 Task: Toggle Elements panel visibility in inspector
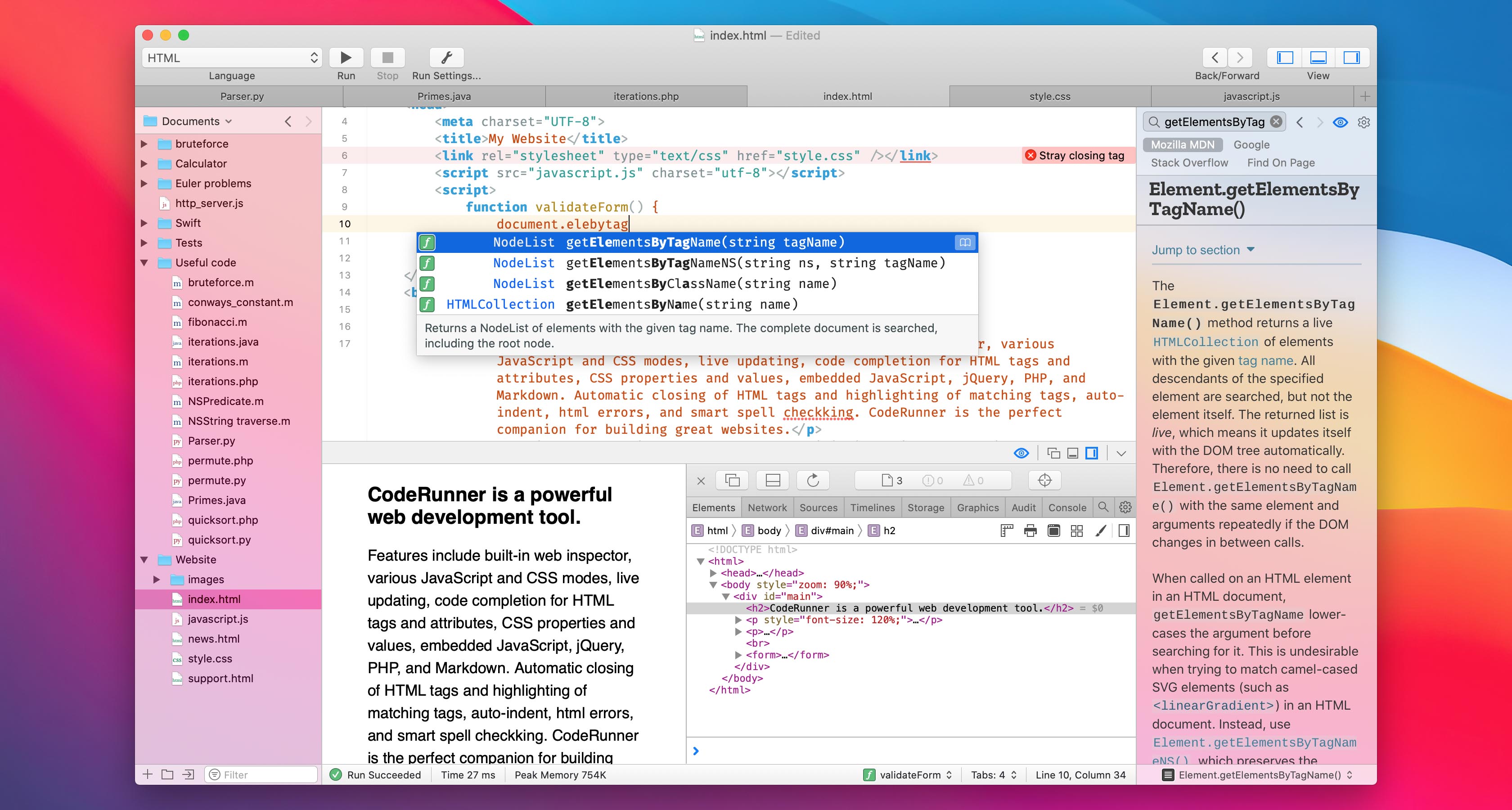(714, 508)
